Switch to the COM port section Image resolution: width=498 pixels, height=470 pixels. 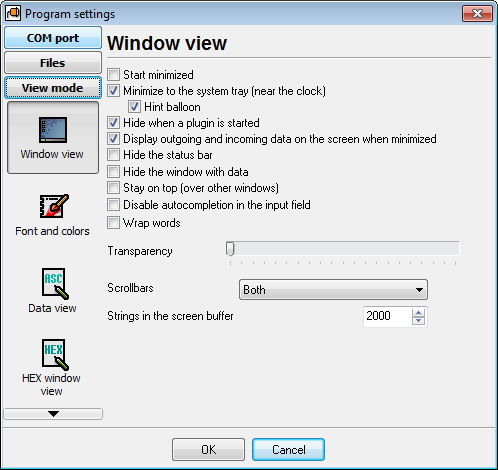53,38
